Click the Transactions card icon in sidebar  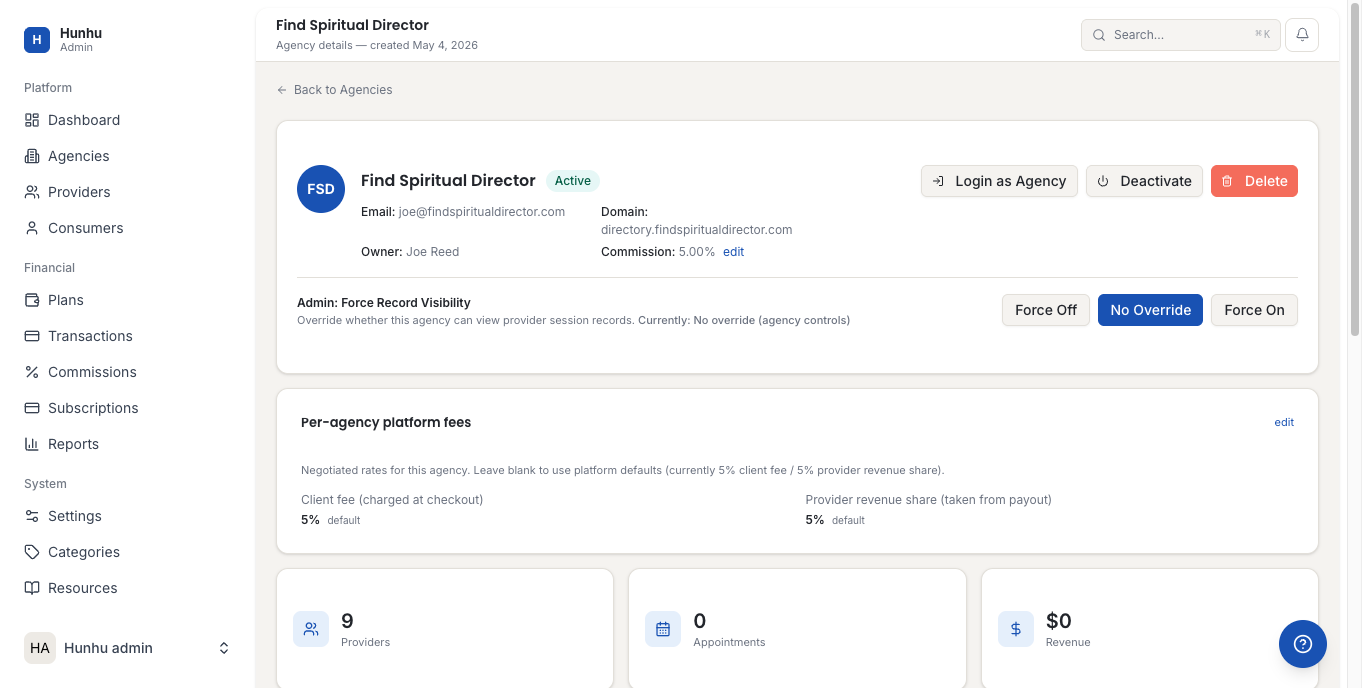[32, 336]
